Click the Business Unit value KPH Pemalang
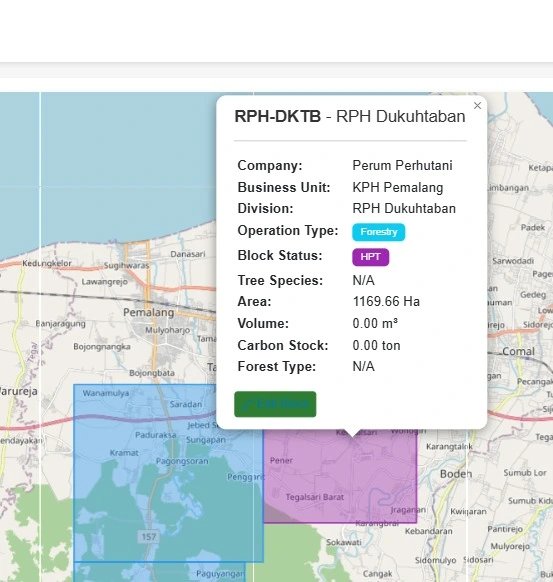553x582 pixels. 397,187
